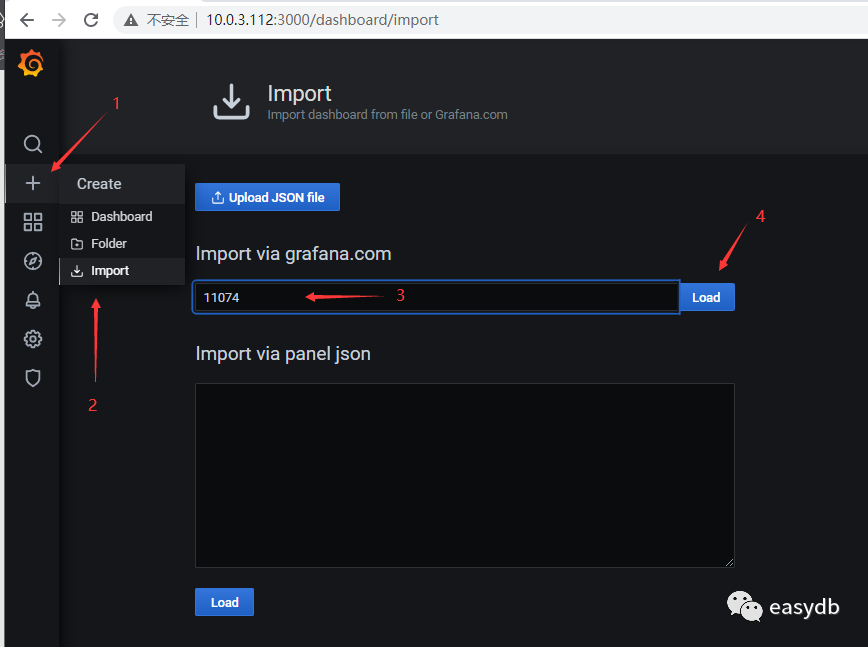The image size is (868, 647).
Task: Focus the grafana.com dashboard ID input
Action: click(436, 297)
